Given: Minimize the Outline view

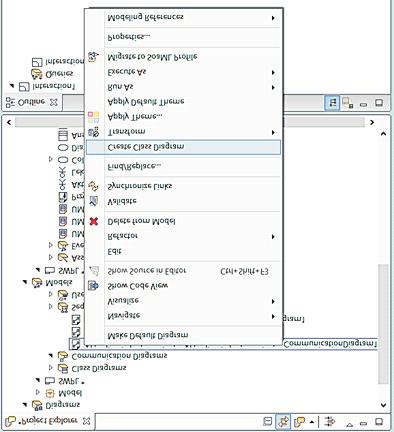Looking at the screenshot, I should point(364,105).
